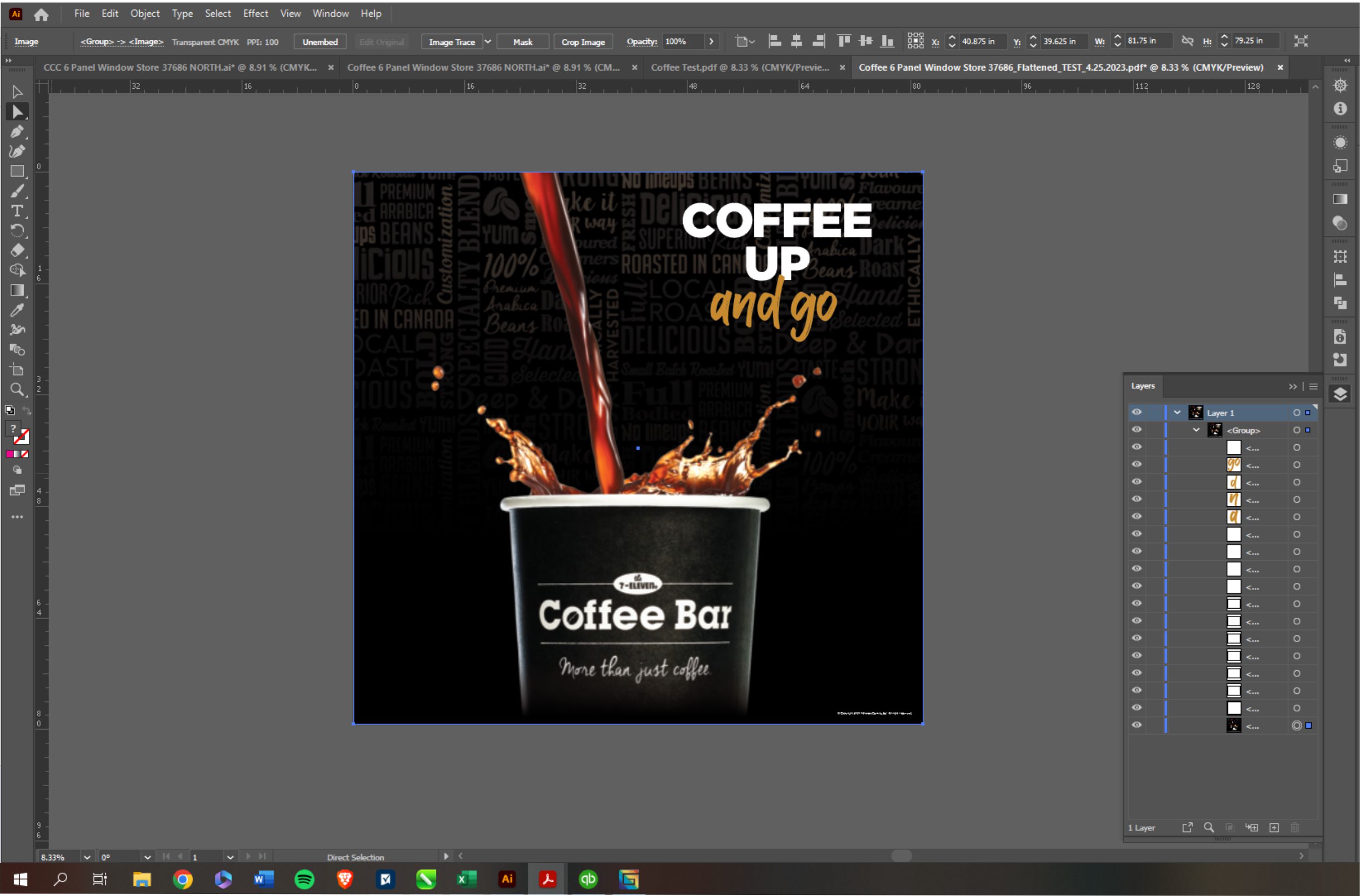Screen dimensions: 1360x896
Task: Select the Paintbrush tool
Action: click(x=17, y=191)
